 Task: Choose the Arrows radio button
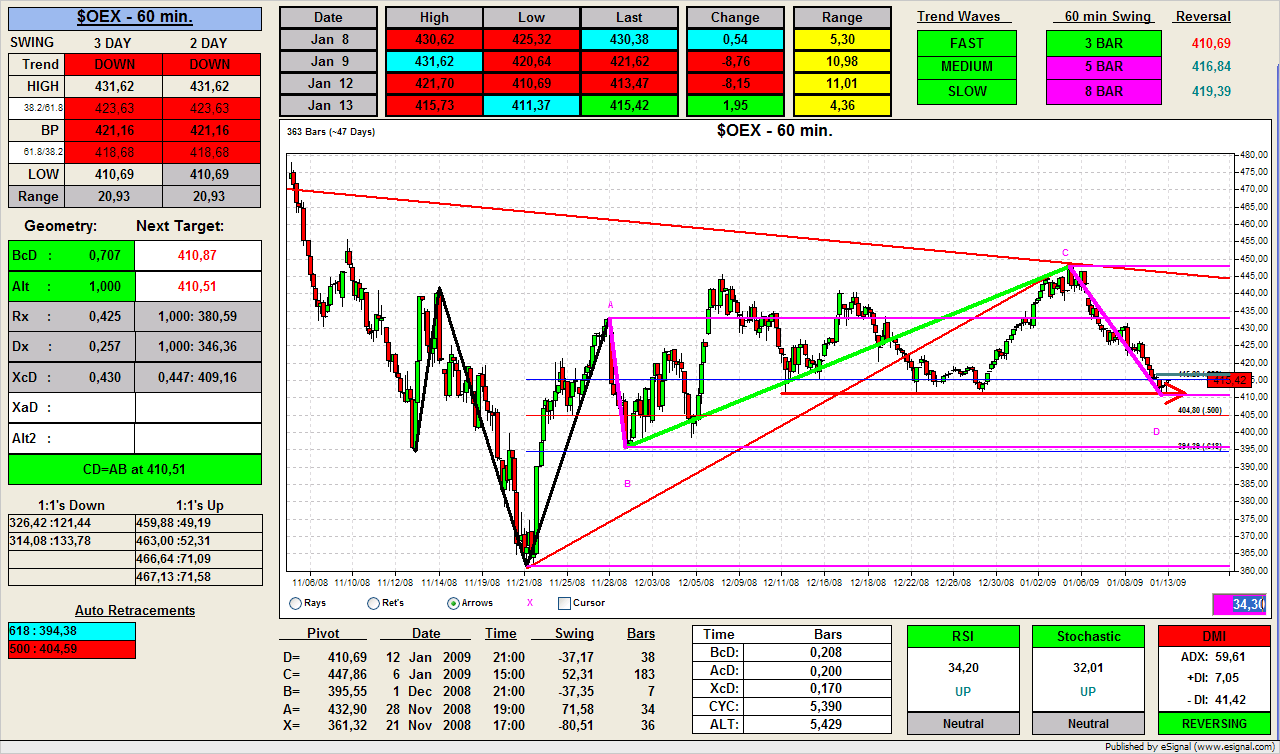pyautogui.click(x=453, y=603)
